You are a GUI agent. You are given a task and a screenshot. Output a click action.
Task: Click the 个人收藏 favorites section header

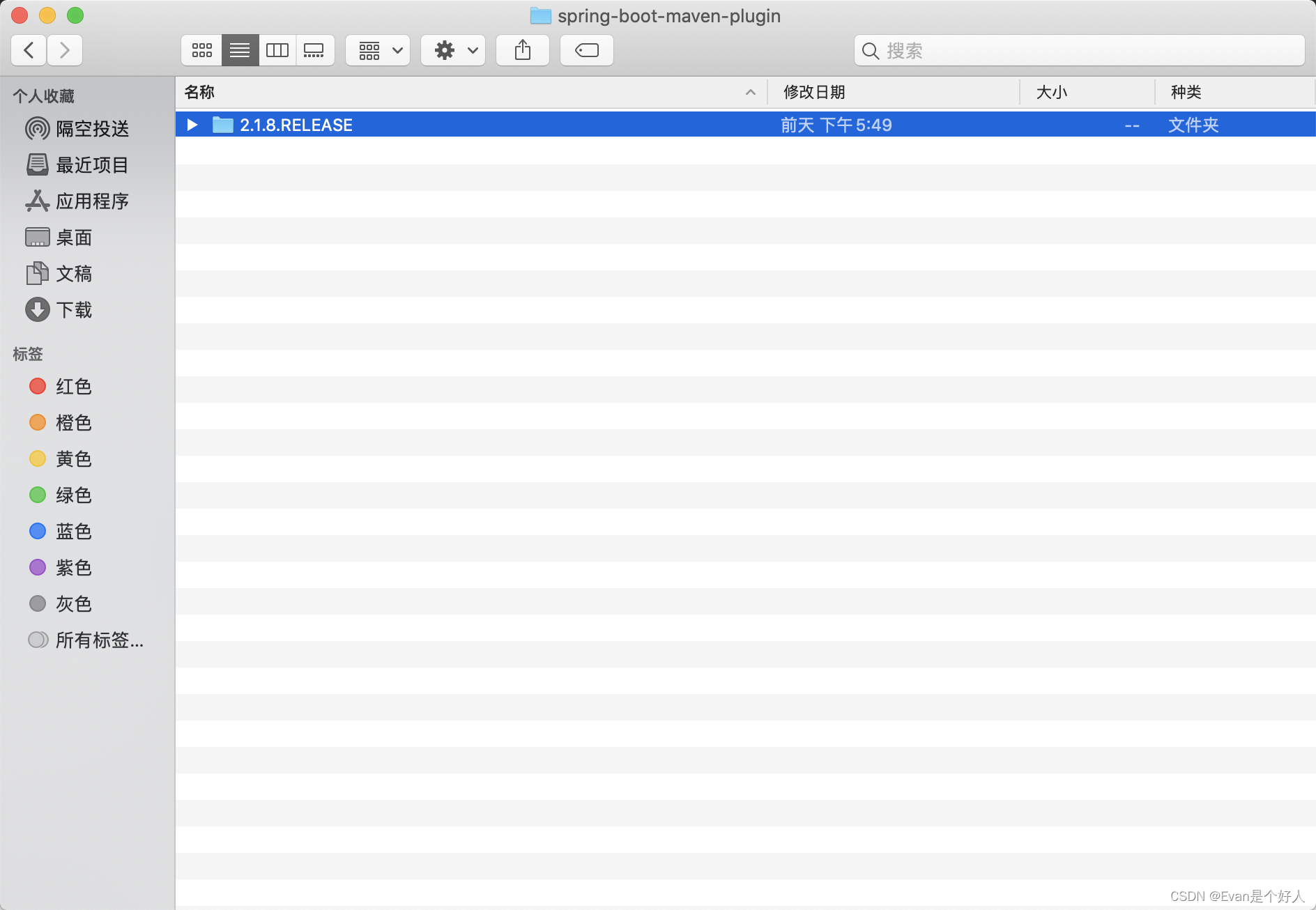tap(43, 96)
